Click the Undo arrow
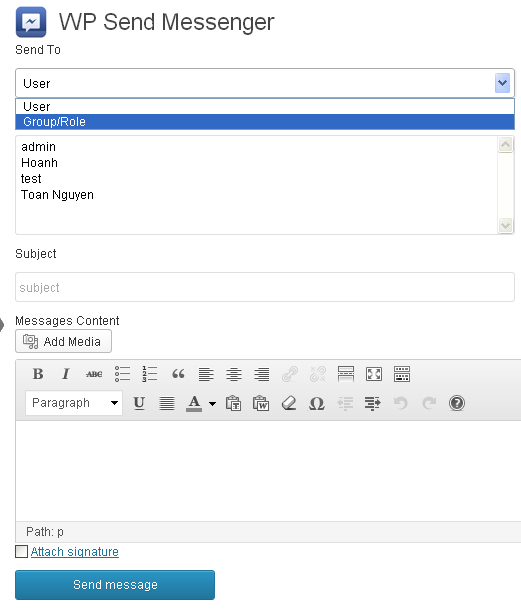521x612 pixels. tap(400, 403)
